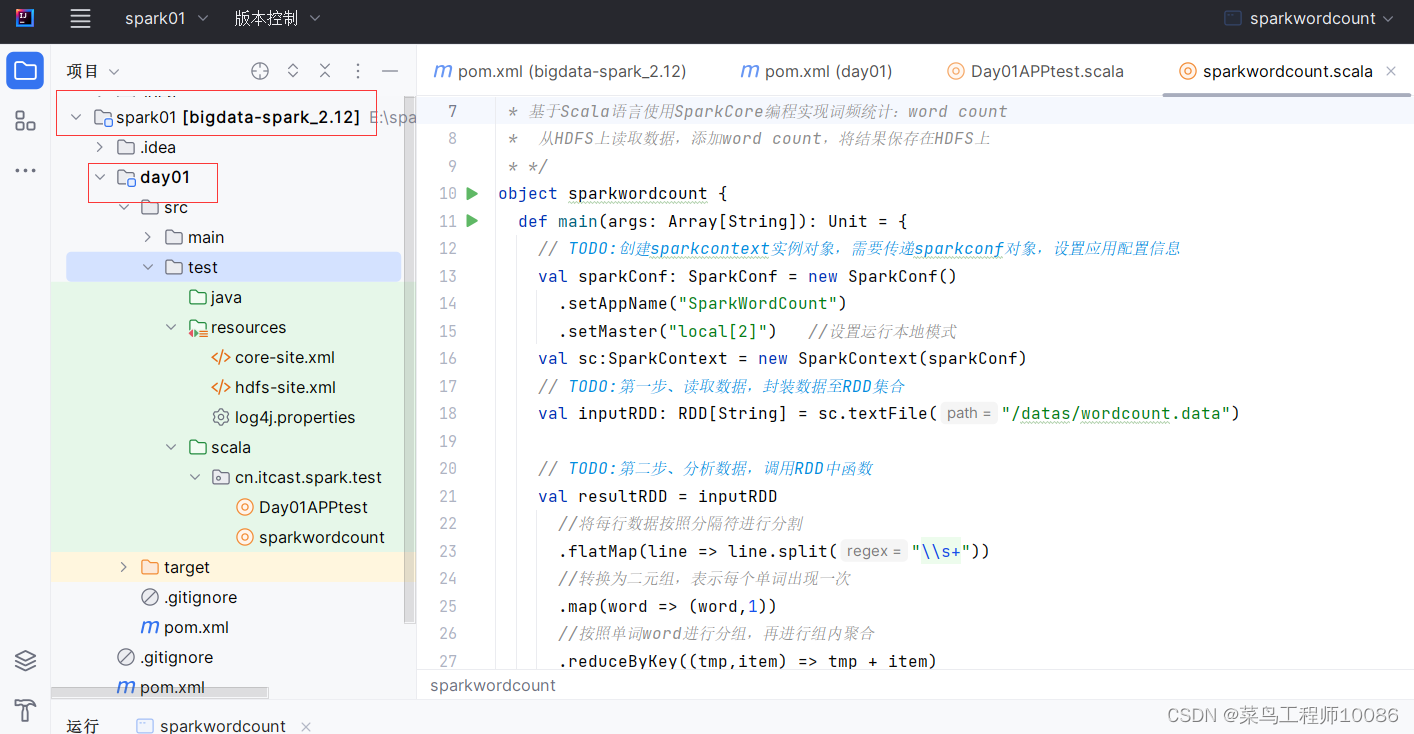The width and height of the screenshot is (1414, 734).
Task: Open the main hamburger menu
Action: point(80,18)
